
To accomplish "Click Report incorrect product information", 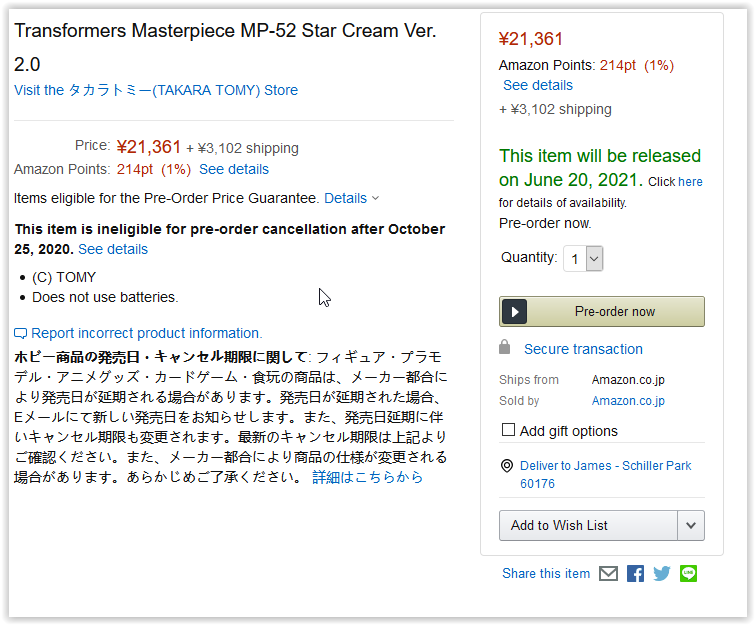I will [x=146, y=333].
